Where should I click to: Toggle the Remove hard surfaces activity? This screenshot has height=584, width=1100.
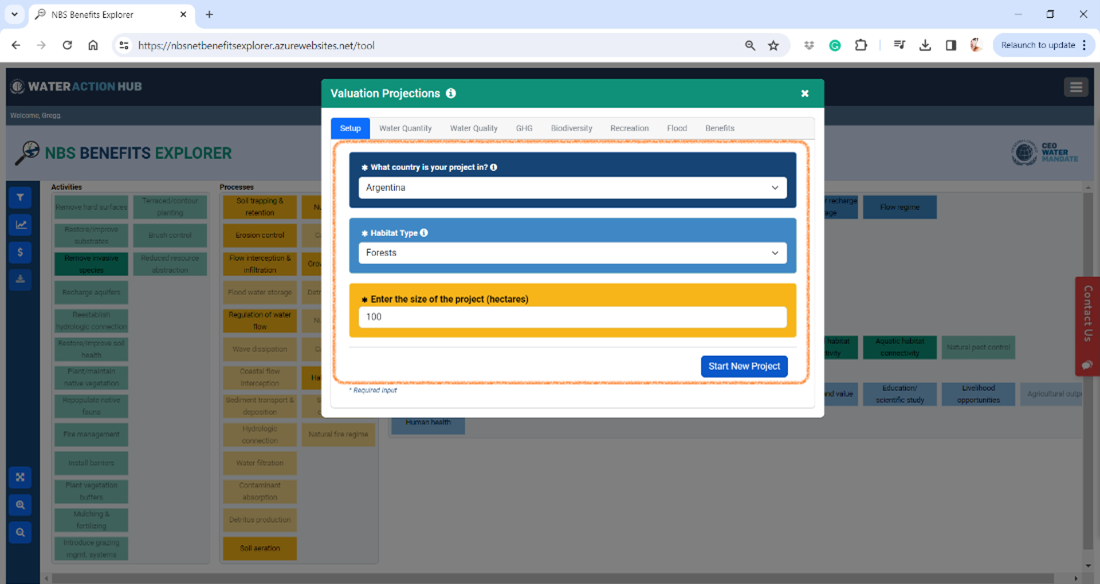(91, 207)
